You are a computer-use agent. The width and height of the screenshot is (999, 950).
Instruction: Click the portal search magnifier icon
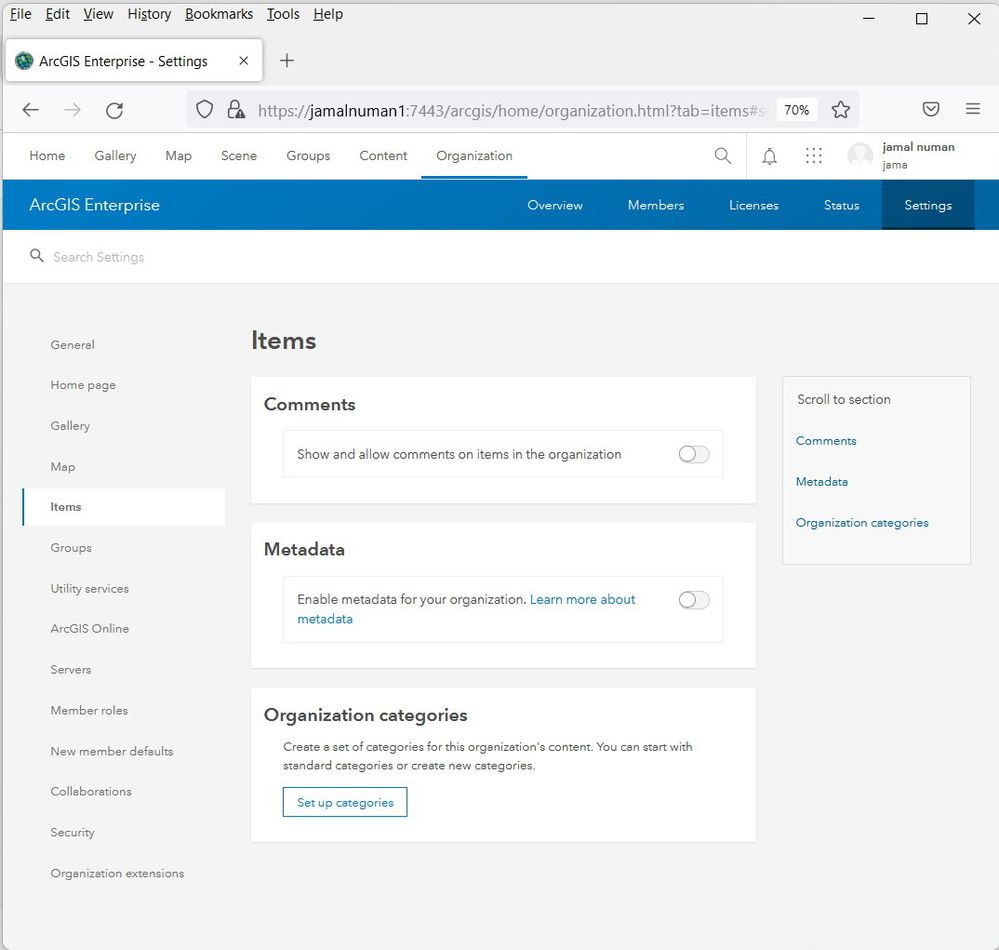(x=722, y=155)
